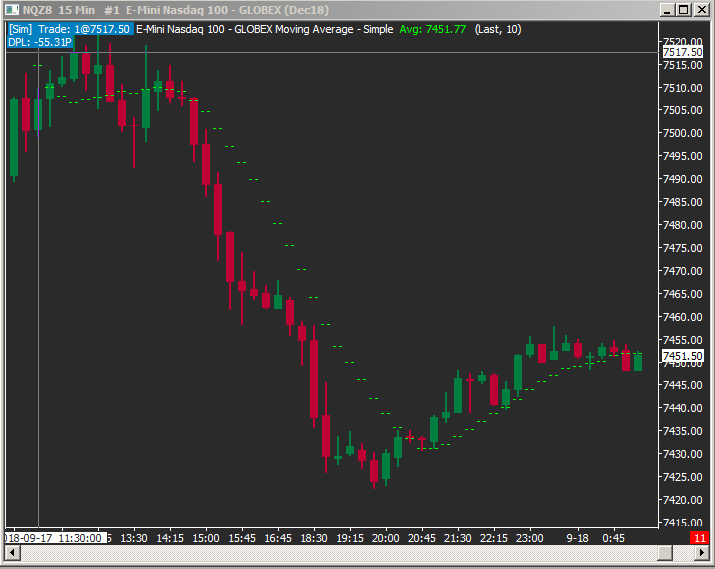Screen dimensions: 715x569
Task: Click the red 11 countdown box
Action: coord(699,538)
